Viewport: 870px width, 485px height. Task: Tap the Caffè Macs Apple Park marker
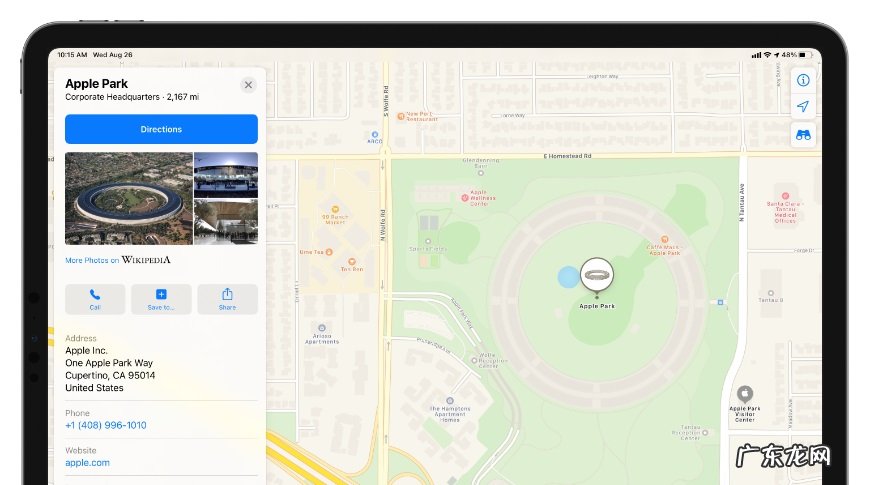tap(664, 240)
